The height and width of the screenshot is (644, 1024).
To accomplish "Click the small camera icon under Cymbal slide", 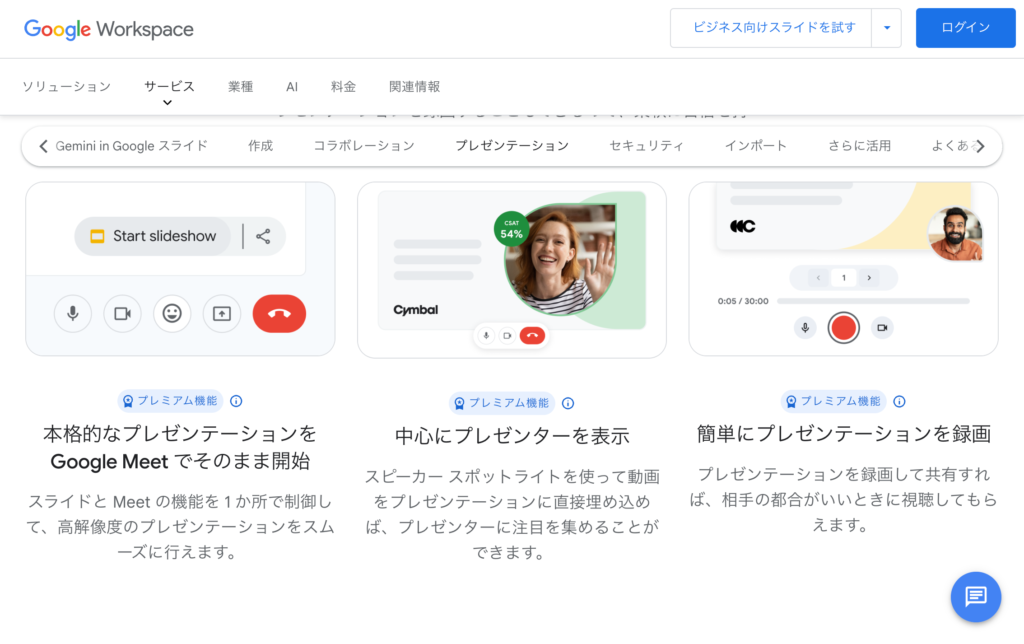I will pos(507,336).
